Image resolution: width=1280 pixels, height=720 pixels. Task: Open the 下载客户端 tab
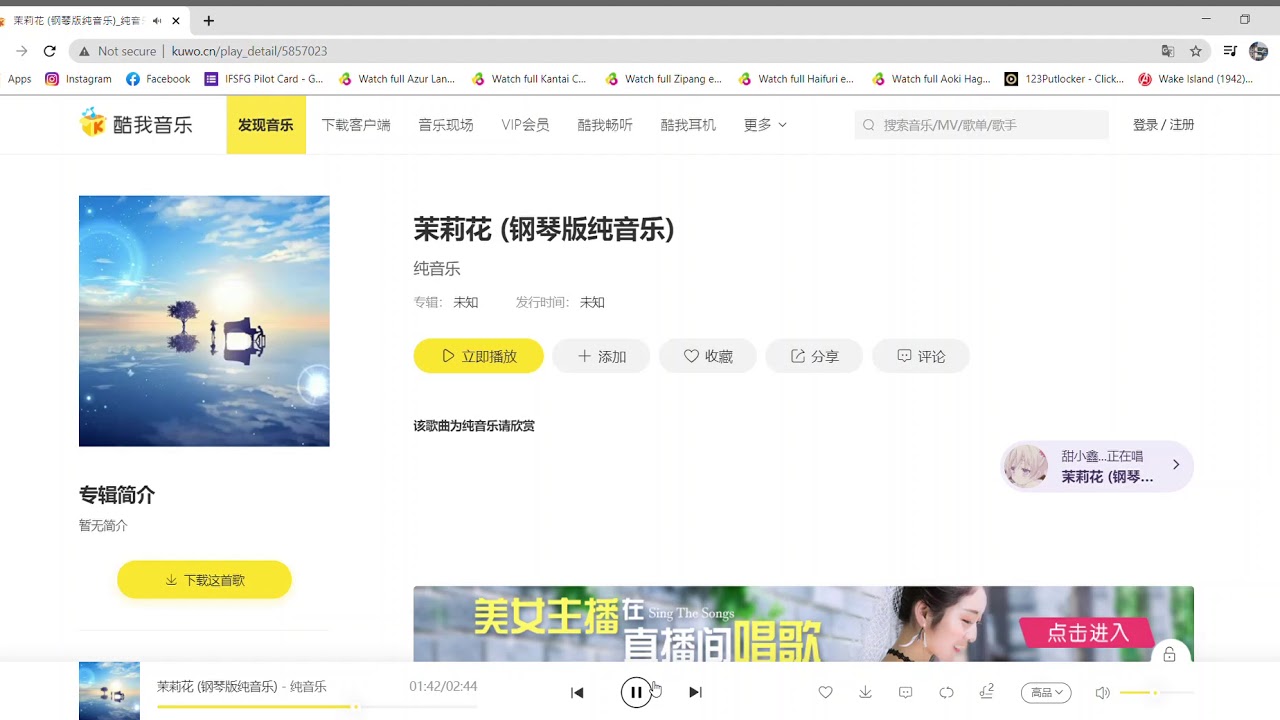point(356,125)
